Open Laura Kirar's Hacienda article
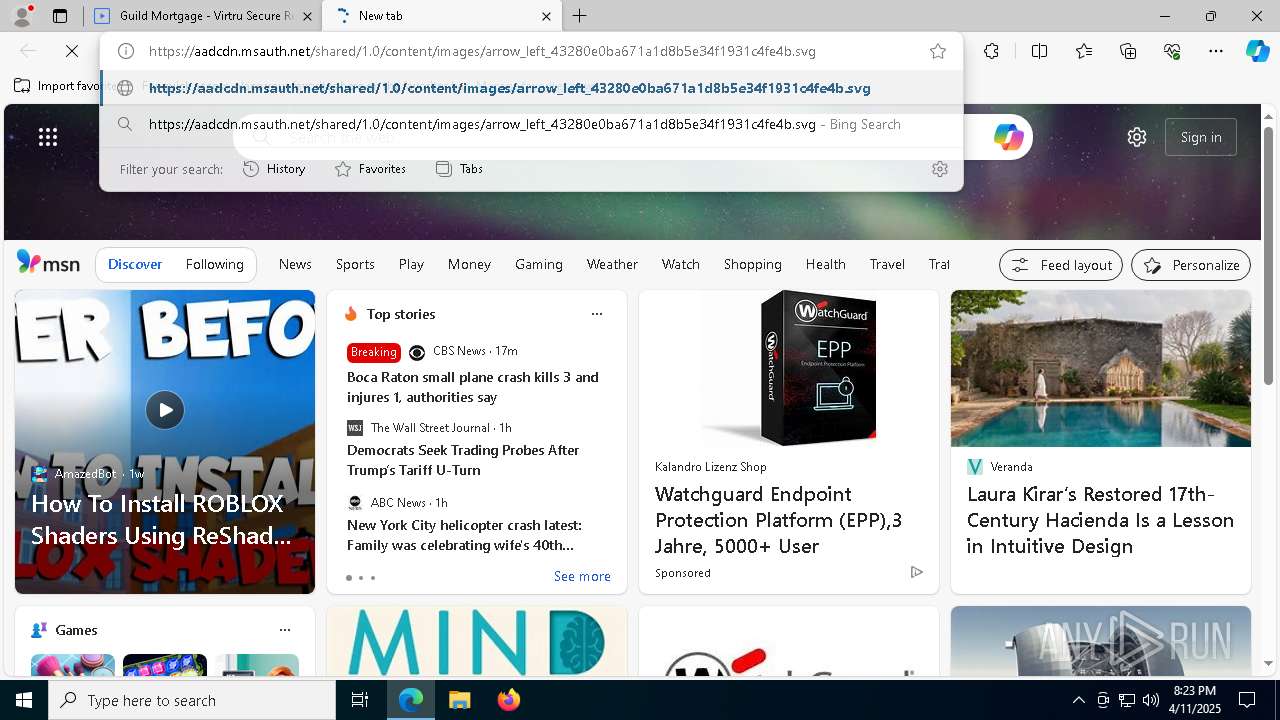This screenshot has height=720, width=1280. click(x=1100, y=520)
